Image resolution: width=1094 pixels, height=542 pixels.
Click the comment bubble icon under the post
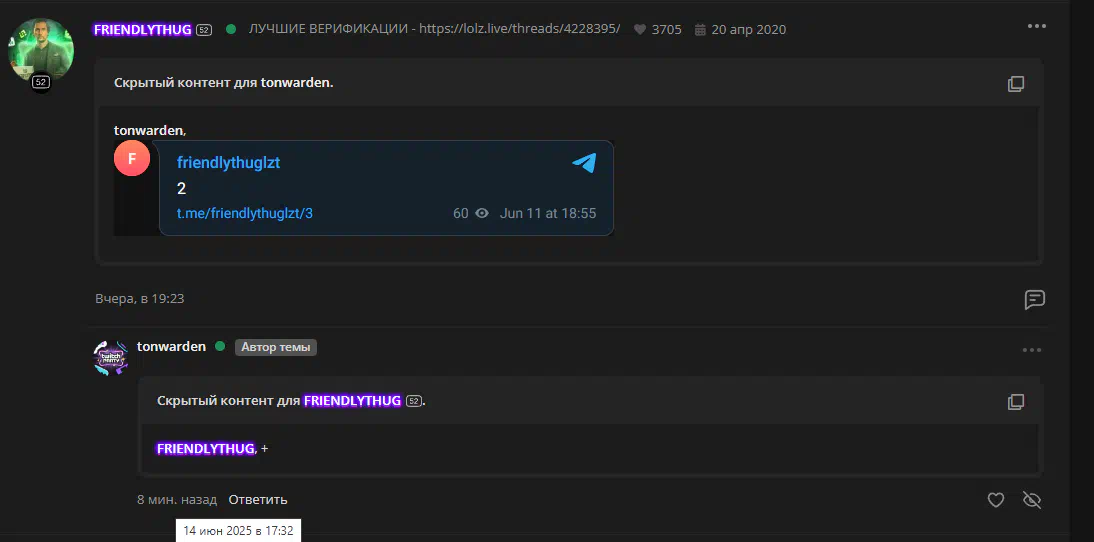tap(1034, 299)
